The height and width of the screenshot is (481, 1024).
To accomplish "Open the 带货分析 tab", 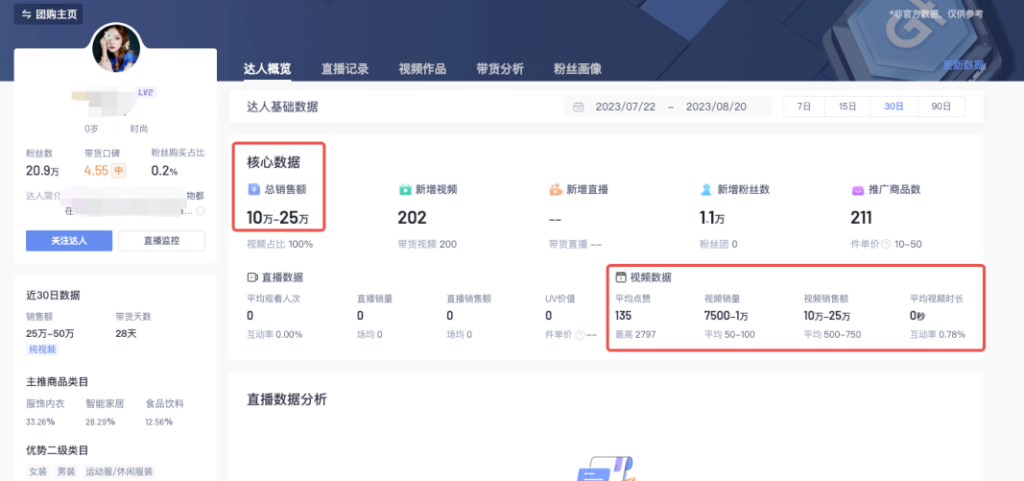I will coord(500,69).
